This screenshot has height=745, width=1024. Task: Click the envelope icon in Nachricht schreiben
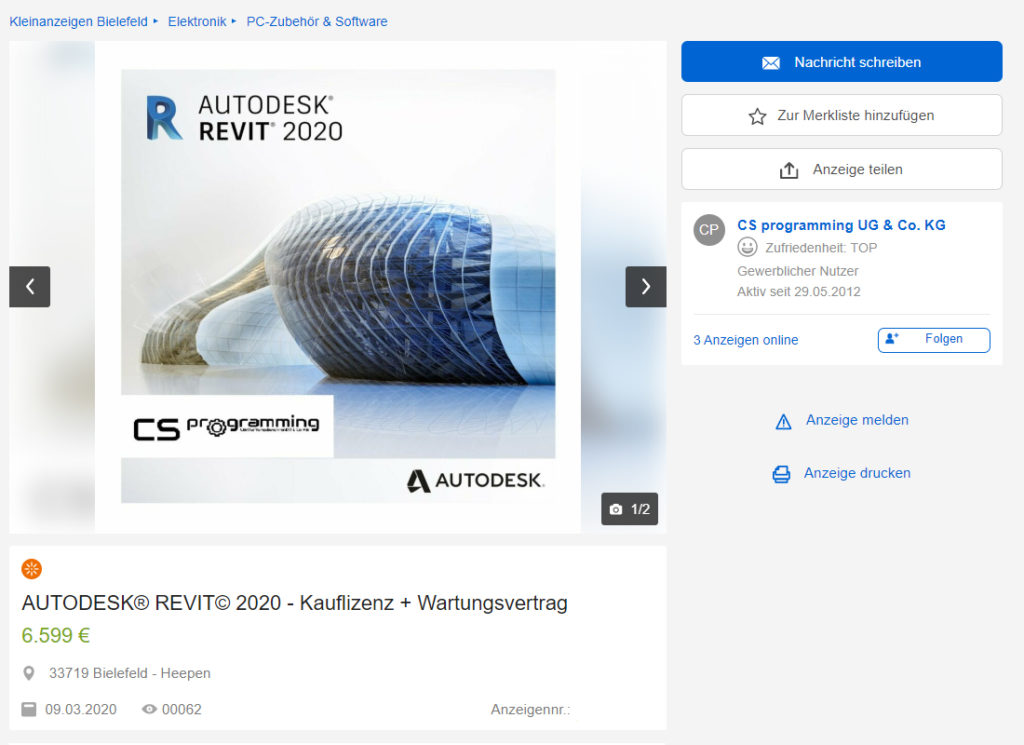coord(770,61)
